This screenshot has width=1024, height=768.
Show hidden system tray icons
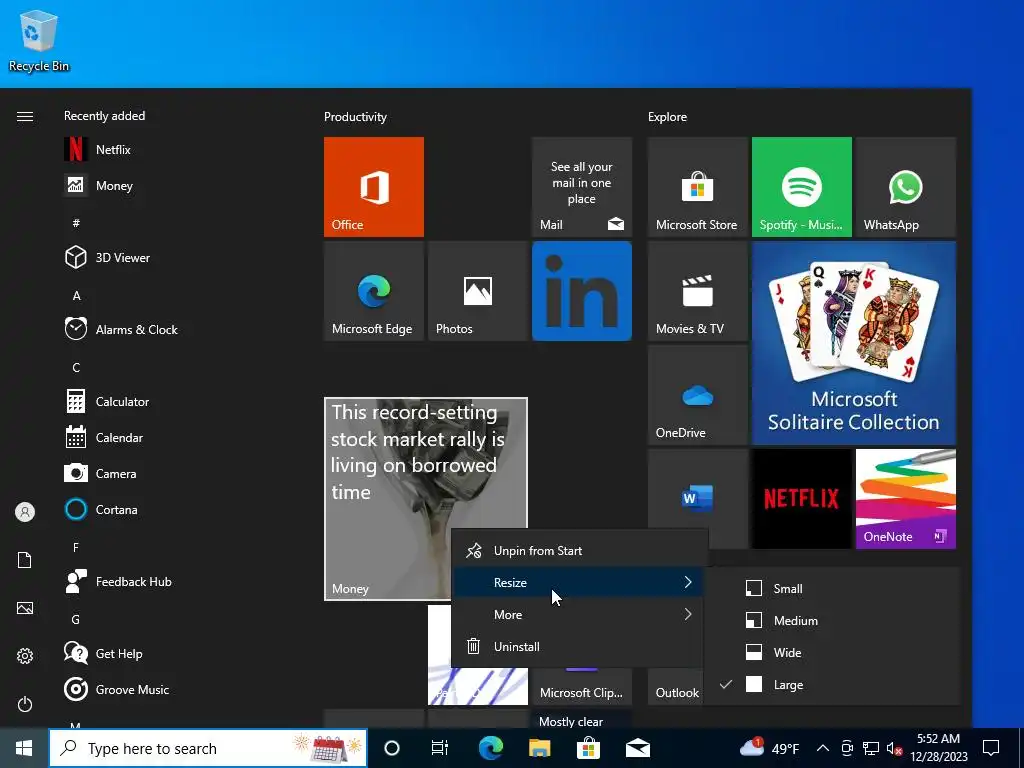pos(823,748)
